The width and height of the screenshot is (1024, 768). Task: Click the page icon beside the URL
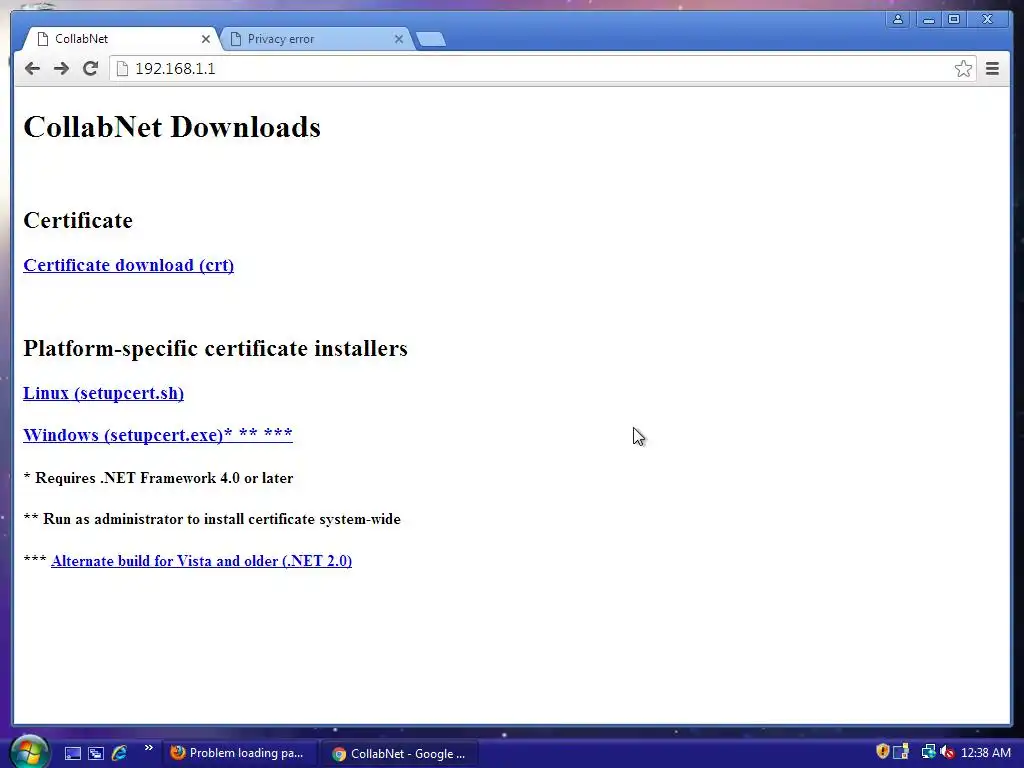tap(122, 69)
